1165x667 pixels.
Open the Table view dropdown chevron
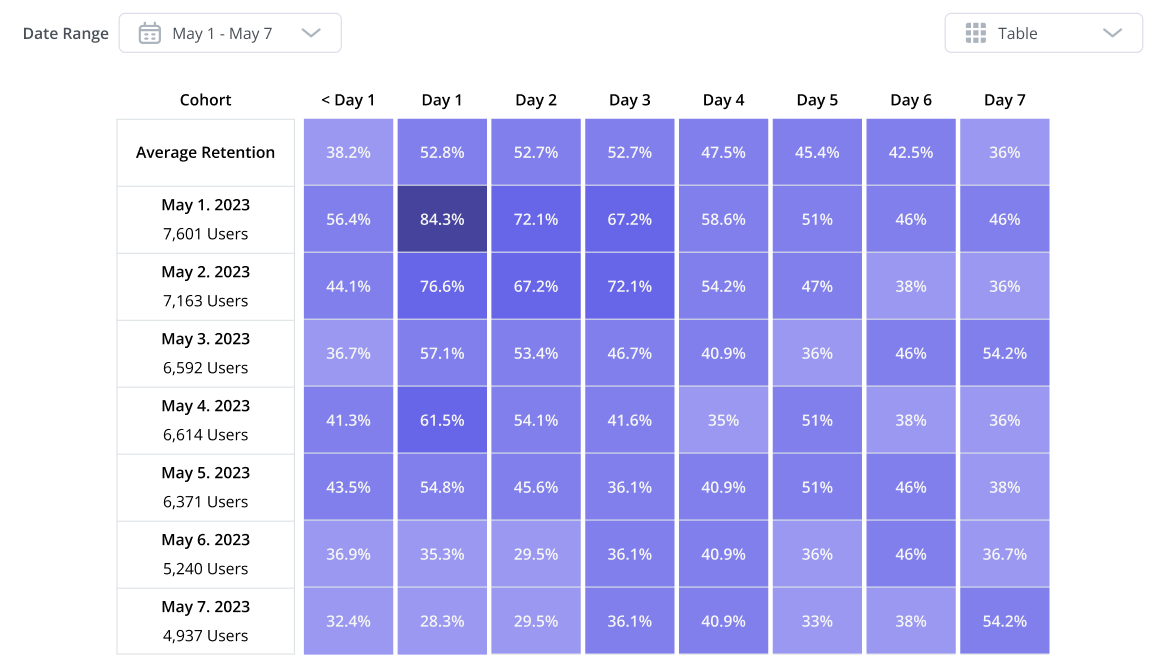[1112, 33]
